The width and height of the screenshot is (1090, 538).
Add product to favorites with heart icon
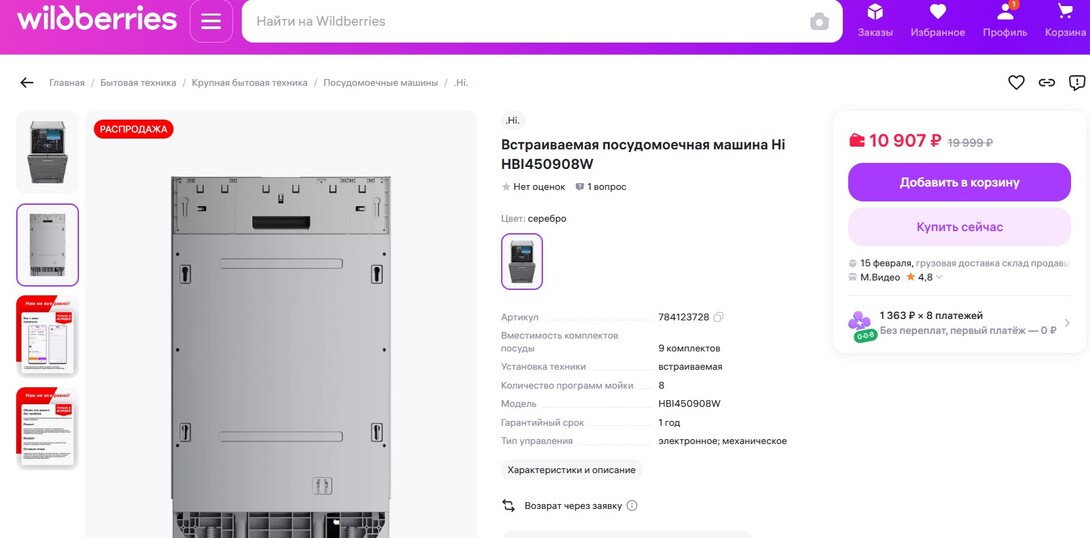pos(1016,83)
